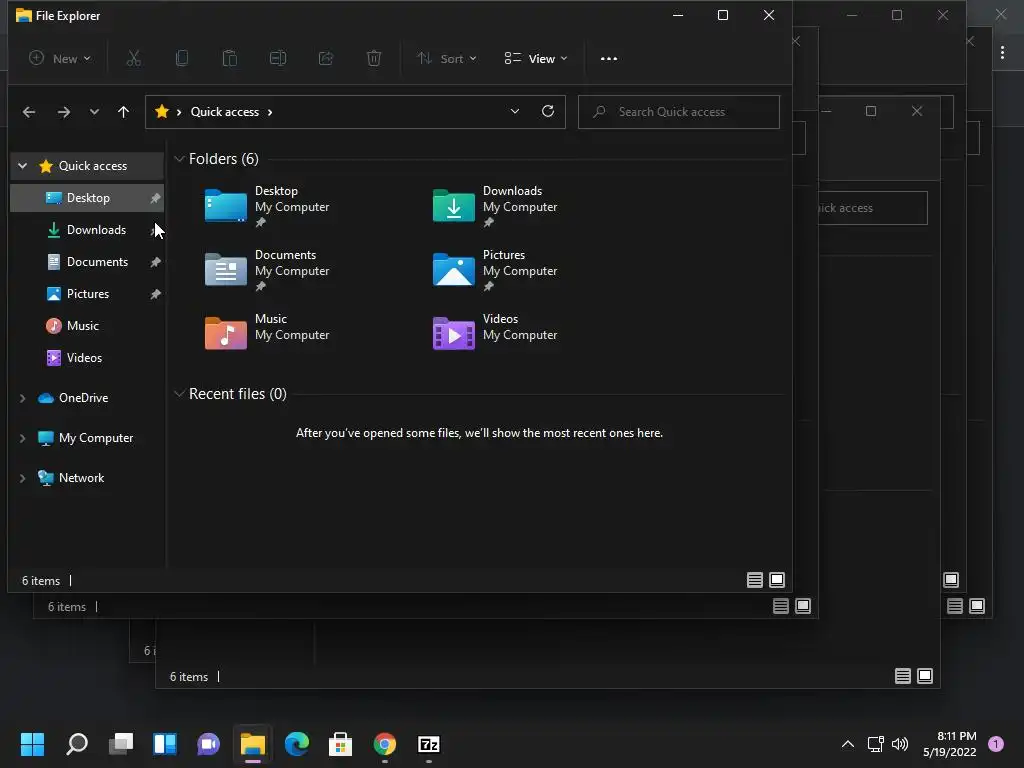Open the Downloads folder tile

click(496, 206)
